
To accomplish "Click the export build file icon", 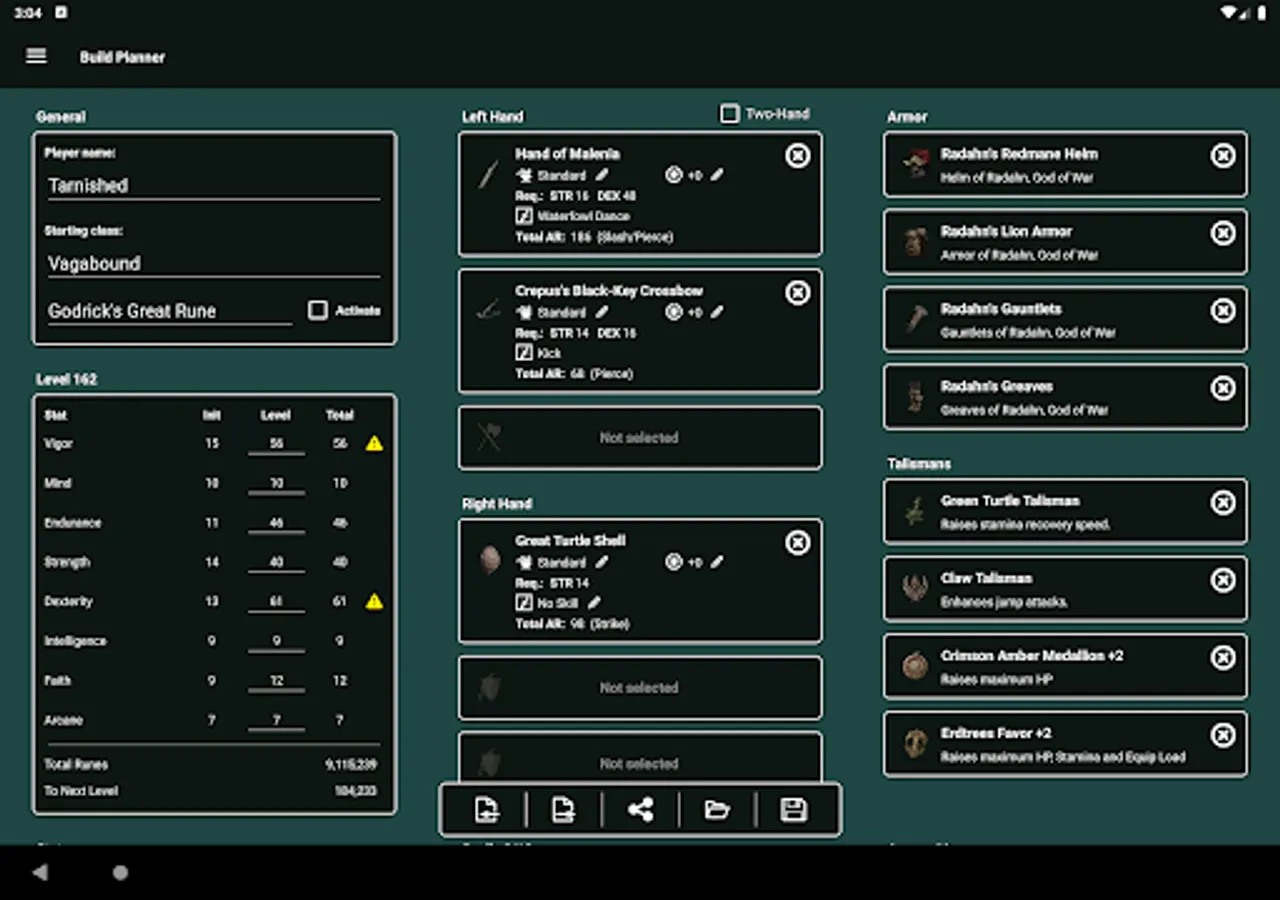I will tap(564, 810).
